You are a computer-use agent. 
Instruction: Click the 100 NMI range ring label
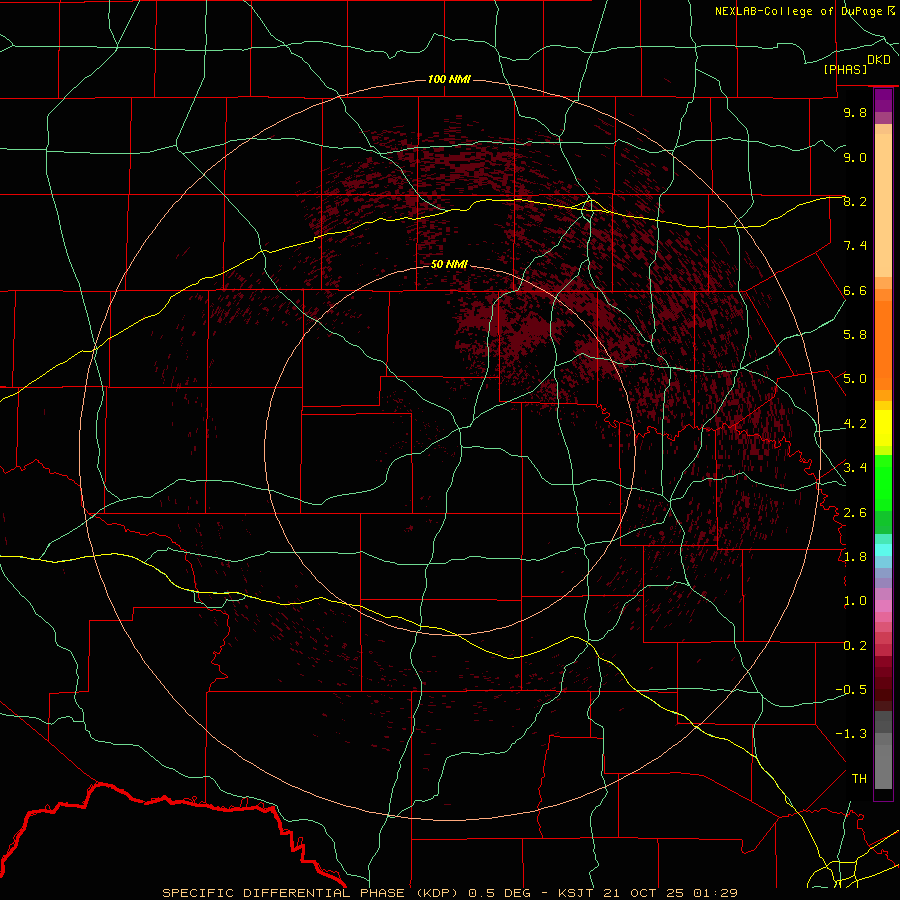click(449, 79)
